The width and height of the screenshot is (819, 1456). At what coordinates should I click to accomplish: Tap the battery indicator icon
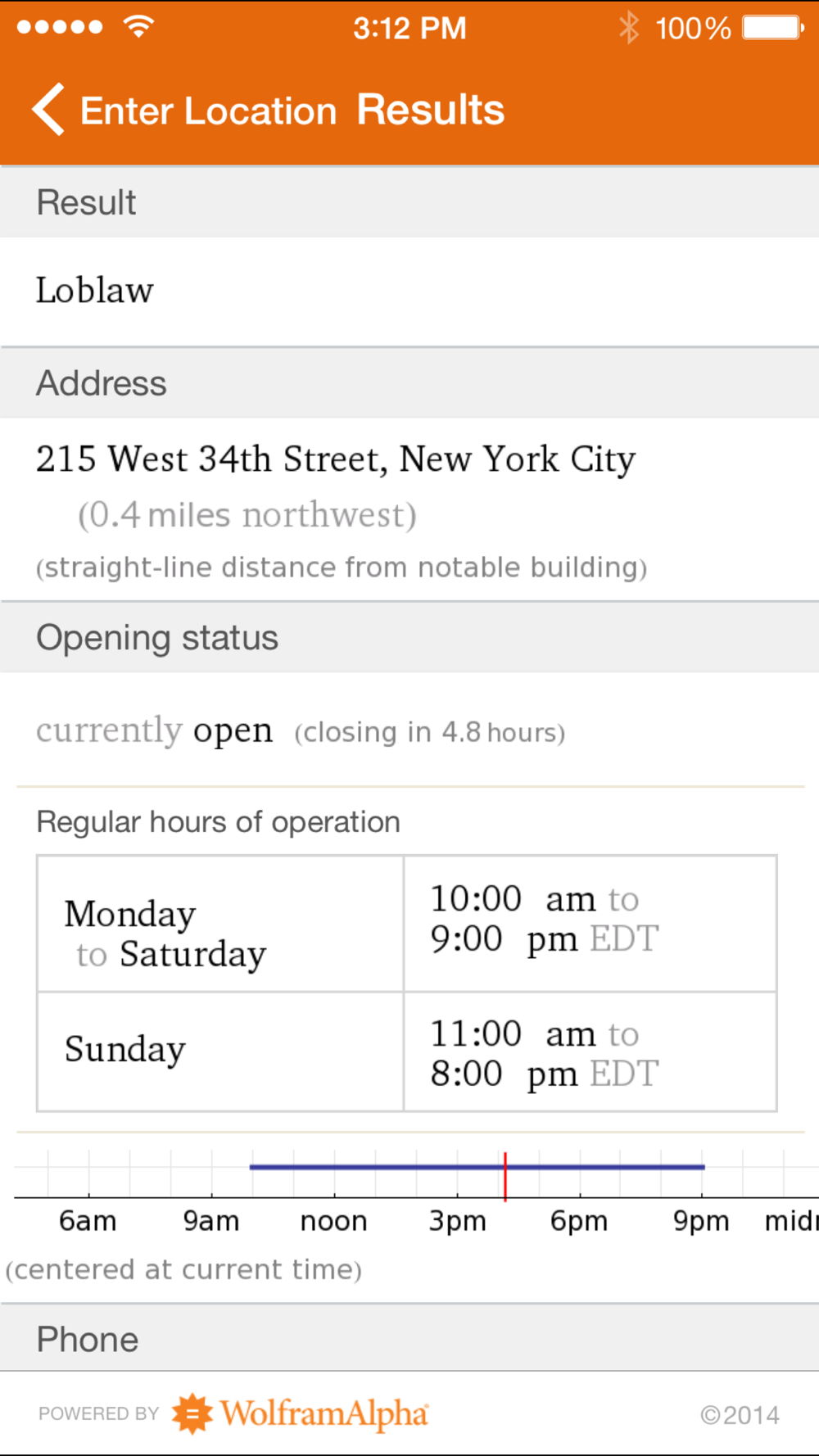coord(772,28)
